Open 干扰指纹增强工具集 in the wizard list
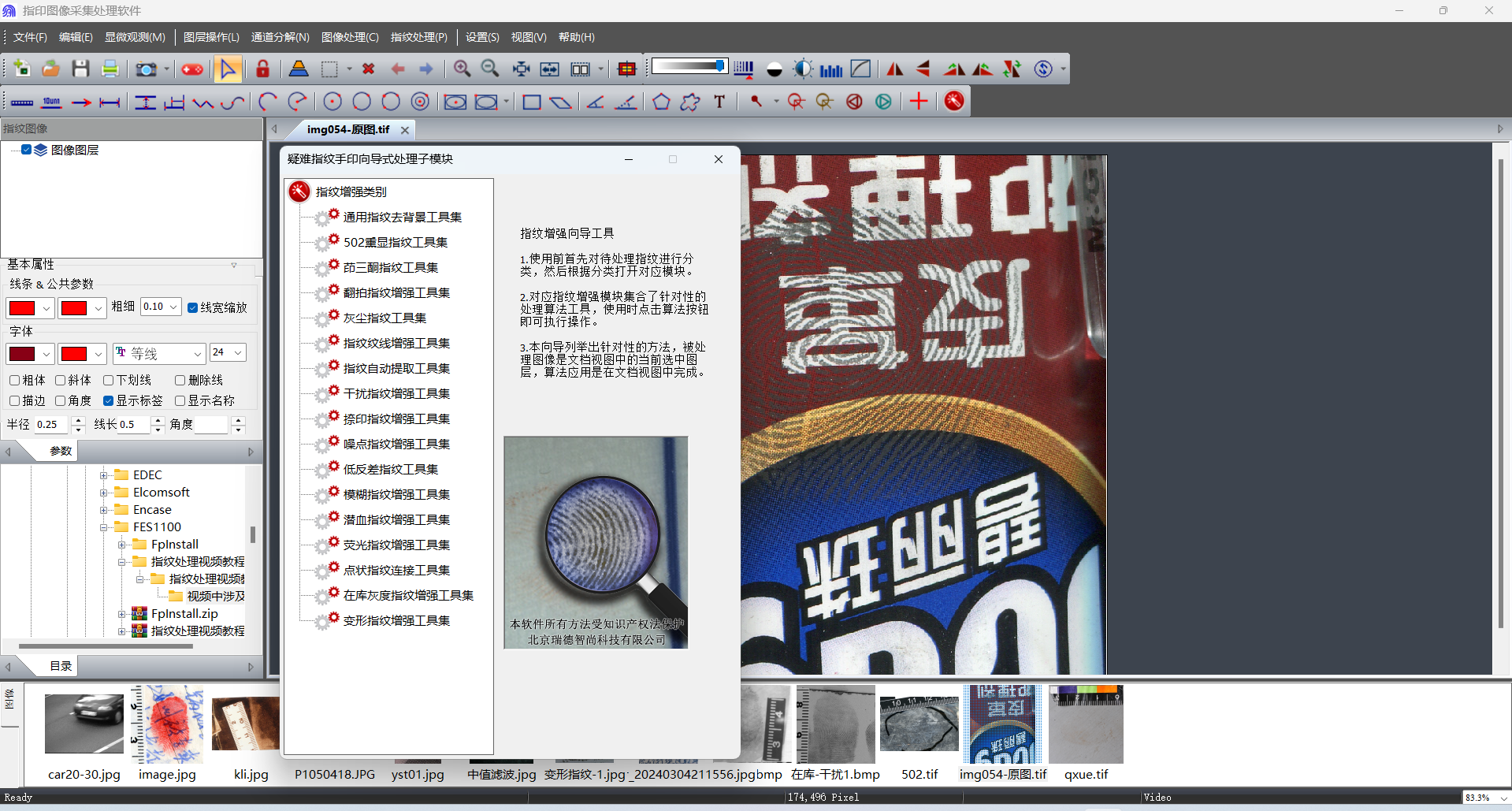 click(396, 393)
